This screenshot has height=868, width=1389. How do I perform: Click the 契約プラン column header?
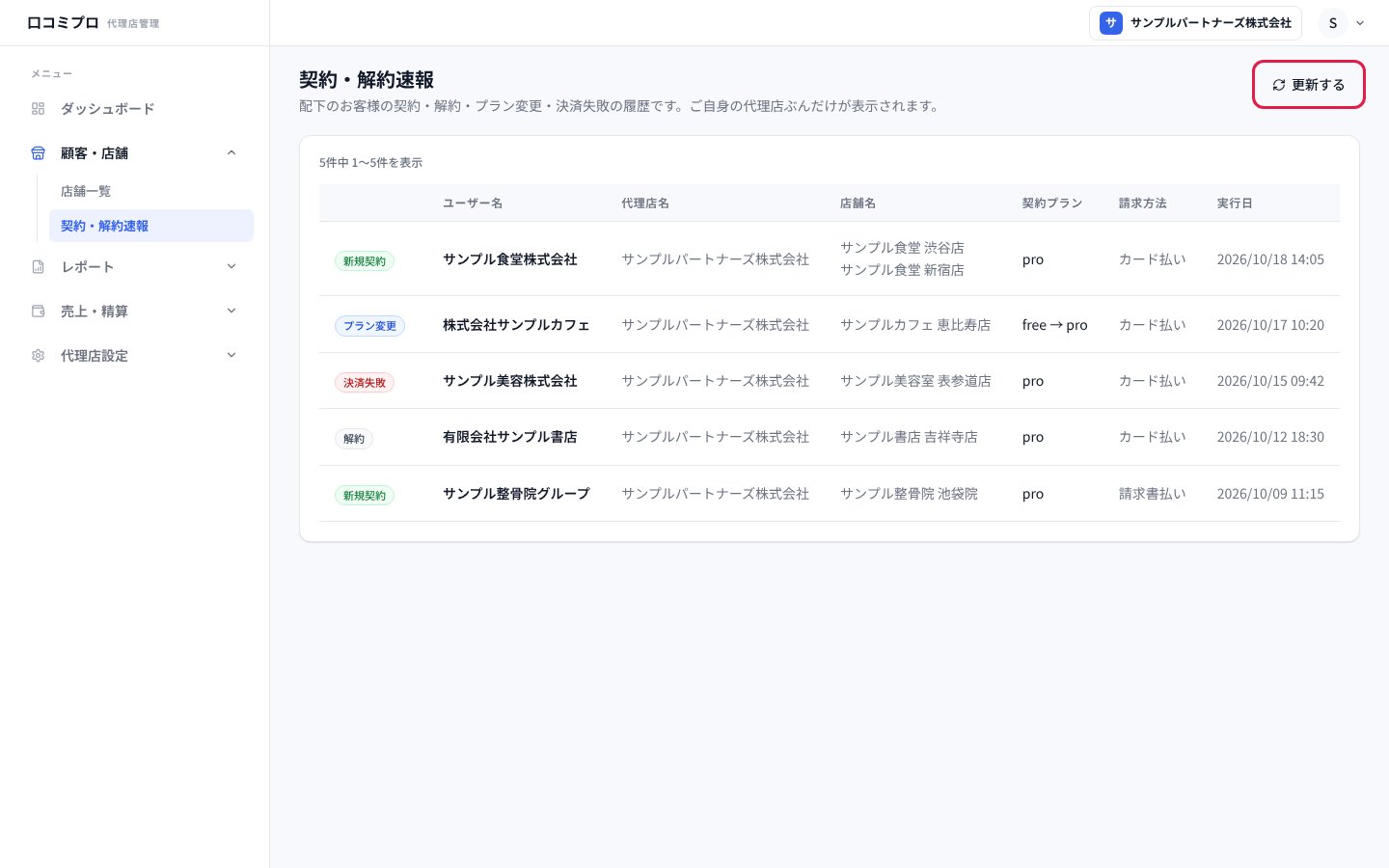click(x=1052, y=203)
